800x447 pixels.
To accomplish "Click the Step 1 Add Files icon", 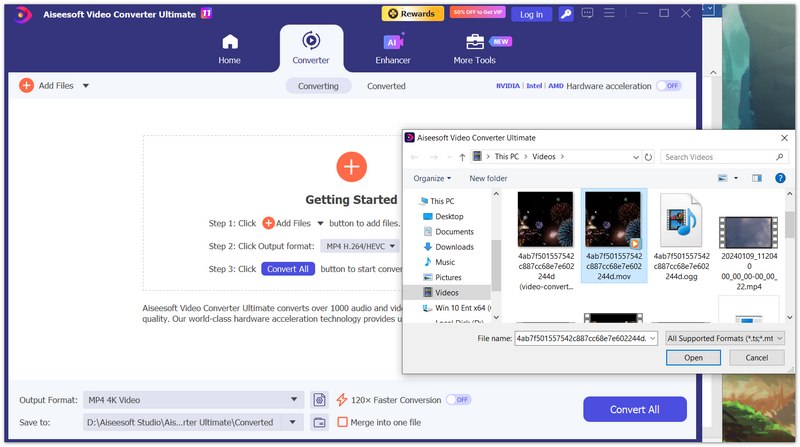I will [x=268, y=223].
